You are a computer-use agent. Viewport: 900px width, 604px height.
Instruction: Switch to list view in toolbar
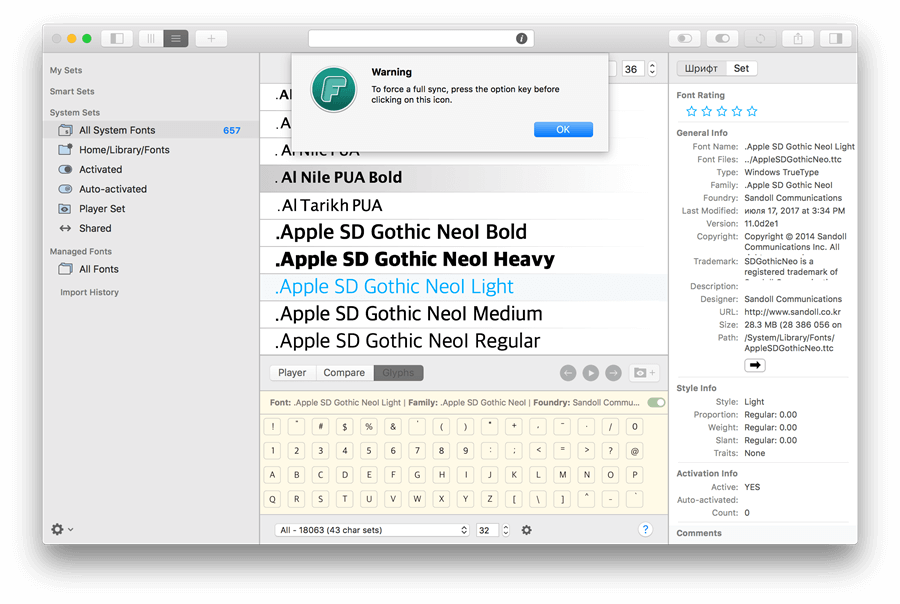pos(176,38)
